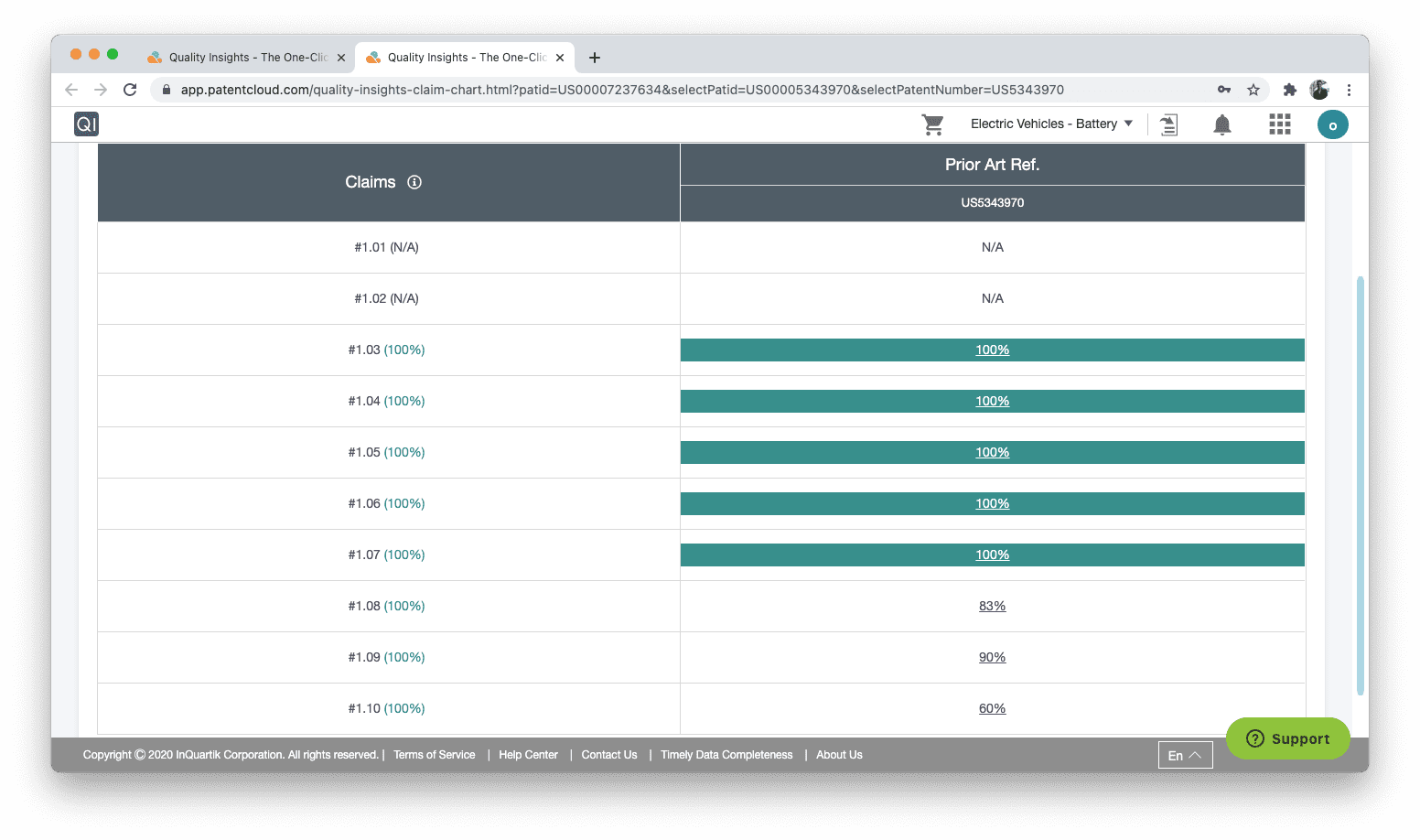Switch to the first Quality Insights tab
The width and height of the screenshot is (1420, 840).
click(x=242, y=58)
